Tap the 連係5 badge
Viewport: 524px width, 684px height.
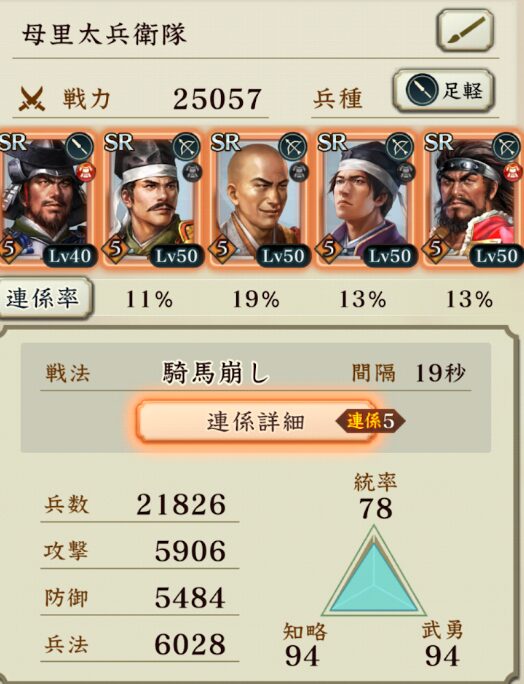pos(370,421)
